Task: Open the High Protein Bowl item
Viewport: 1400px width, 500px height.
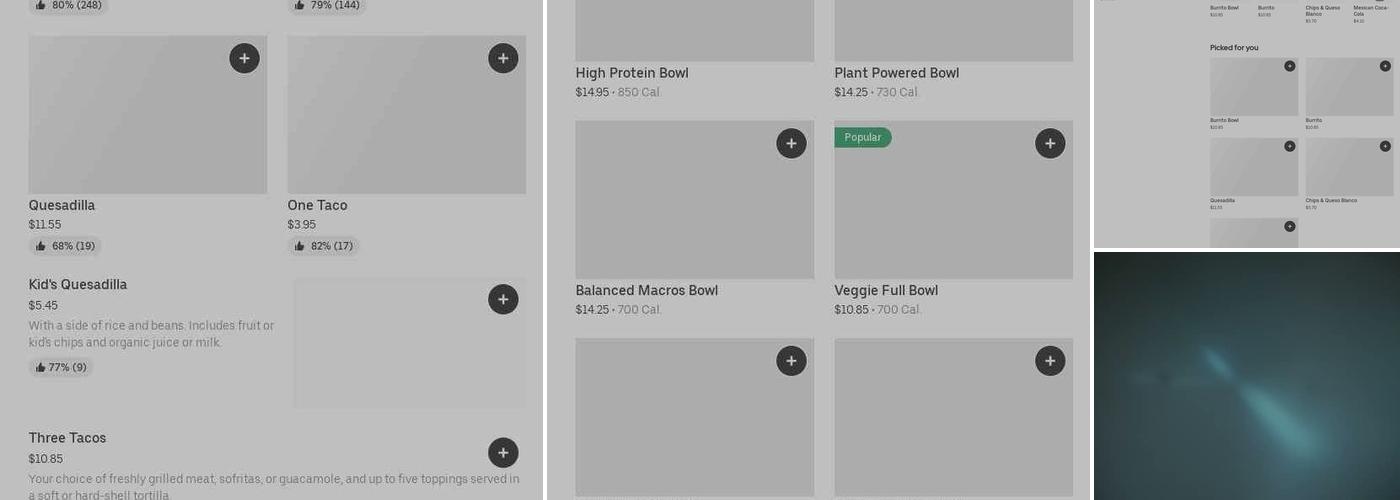Action: click(631, 73)
